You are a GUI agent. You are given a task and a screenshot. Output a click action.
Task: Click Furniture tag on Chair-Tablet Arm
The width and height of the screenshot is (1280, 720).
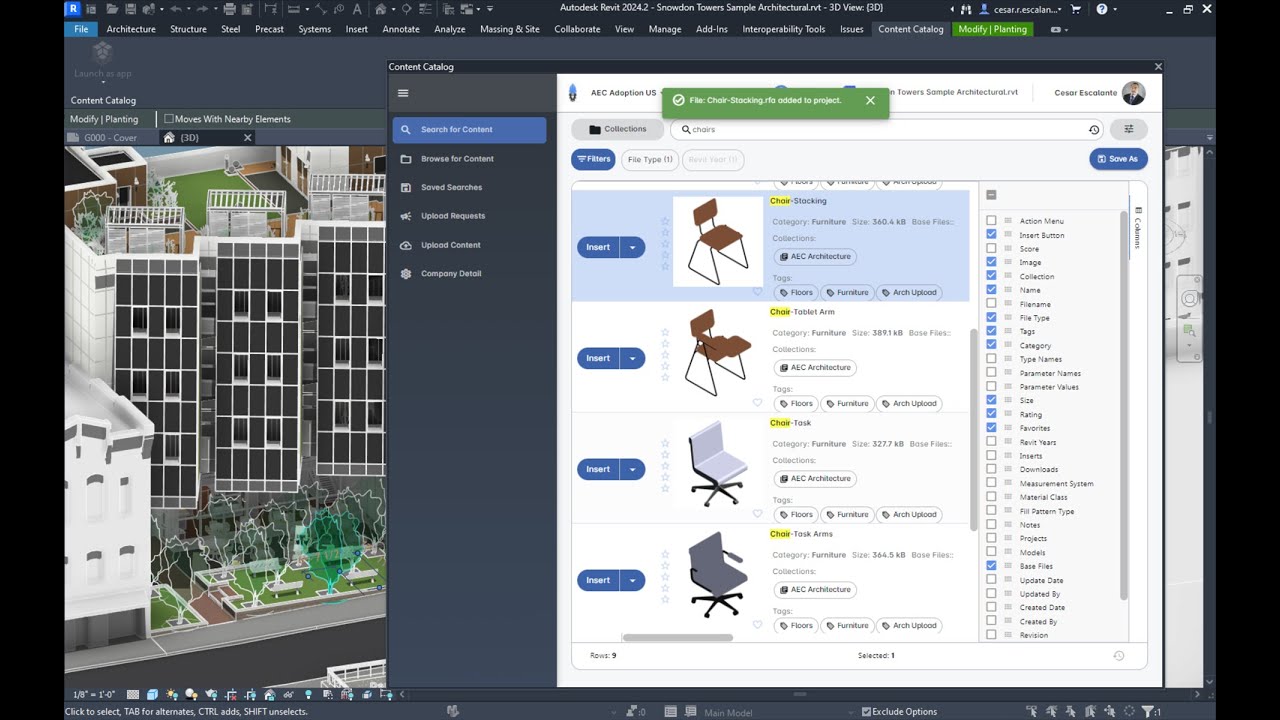(846, 404)
